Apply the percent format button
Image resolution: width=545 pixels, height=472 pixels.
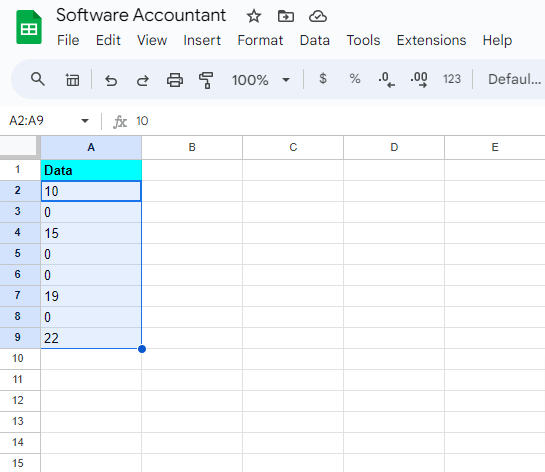(x=355, y=79)
